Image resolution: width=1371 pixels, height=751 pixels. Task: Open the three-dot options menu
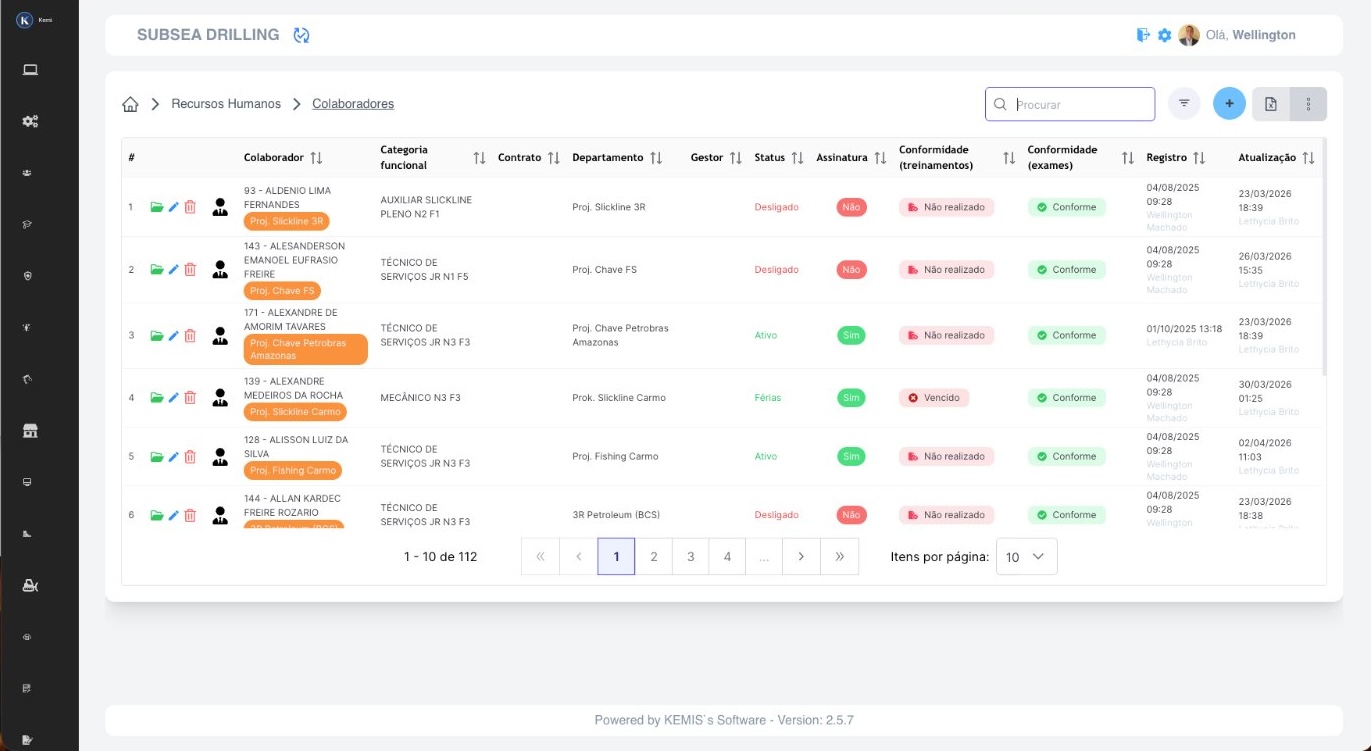tap(1309, 104)
